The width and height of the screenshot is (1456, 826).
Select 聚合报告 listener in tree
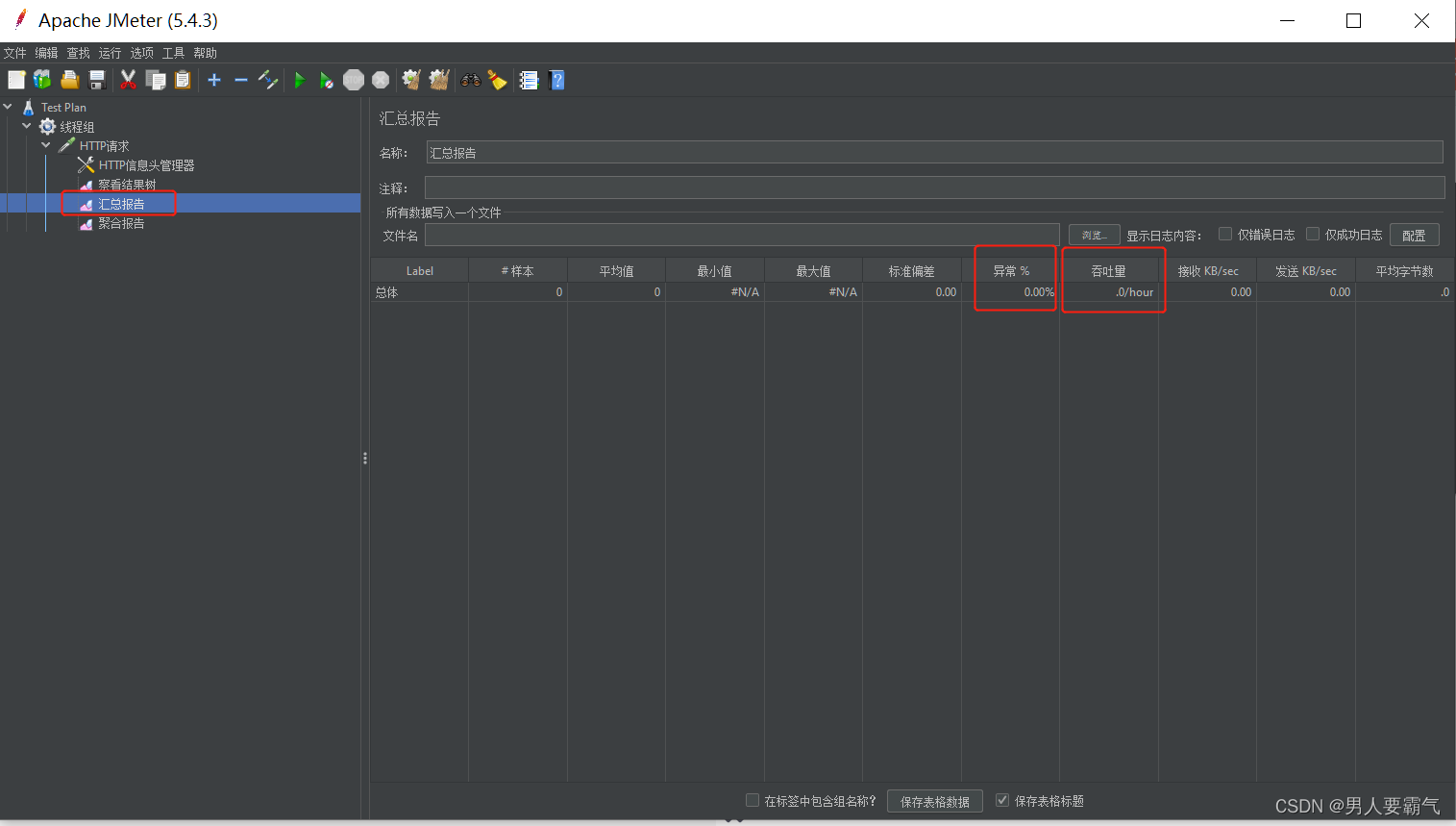121,223
